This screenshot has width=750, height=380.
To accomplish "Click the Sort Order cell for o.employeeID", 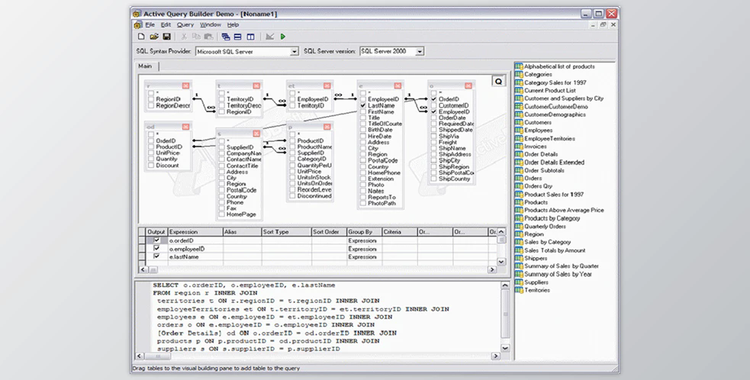I will click(x=329, y=249).
